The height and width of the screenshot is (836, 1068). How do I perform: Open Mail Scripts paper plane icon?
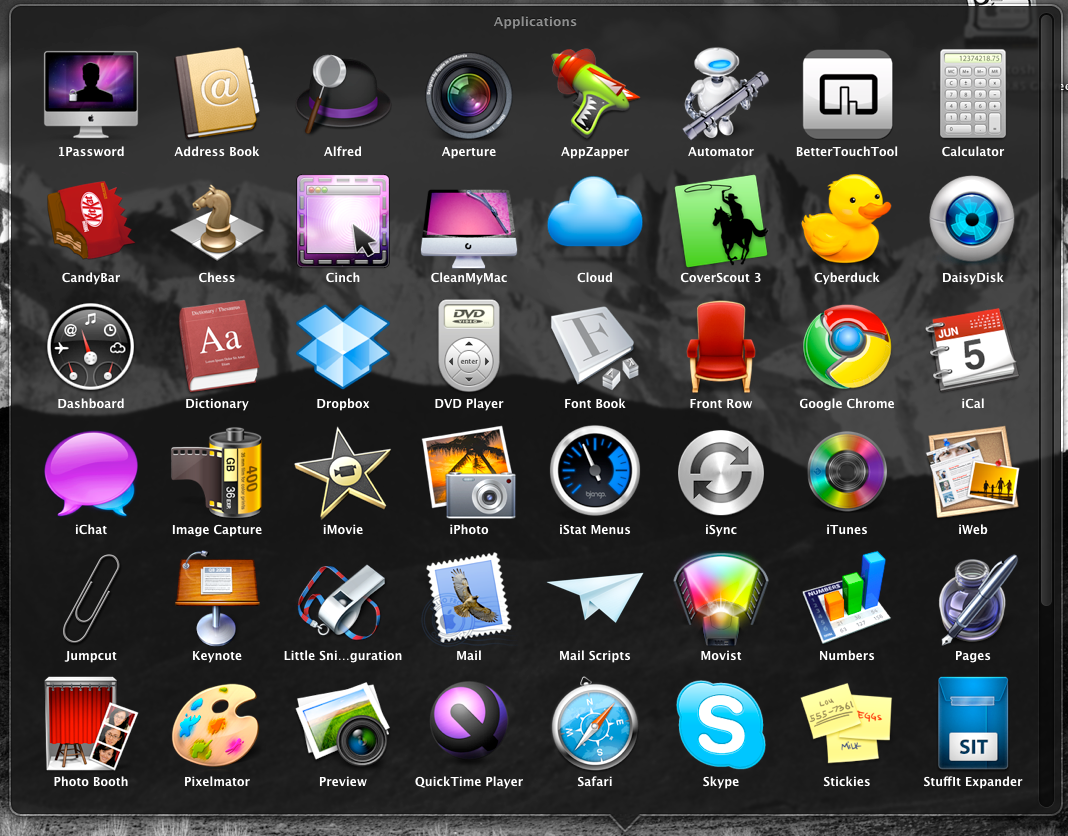[596, 596]
